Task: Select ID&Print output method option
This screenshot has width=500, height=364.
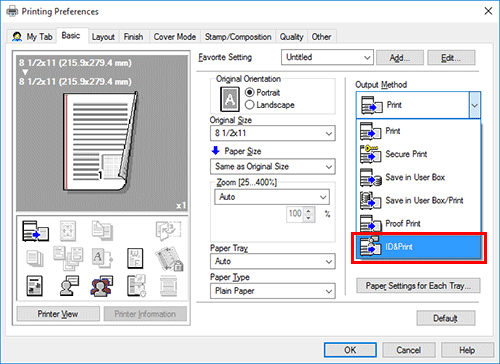Action: (419, 247)
